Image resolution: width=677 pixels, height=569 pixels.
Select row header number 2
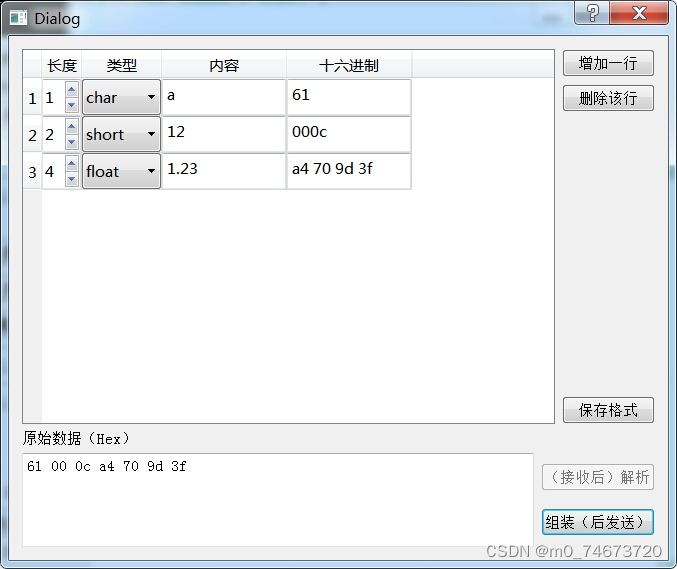click(x=32, y=135)
